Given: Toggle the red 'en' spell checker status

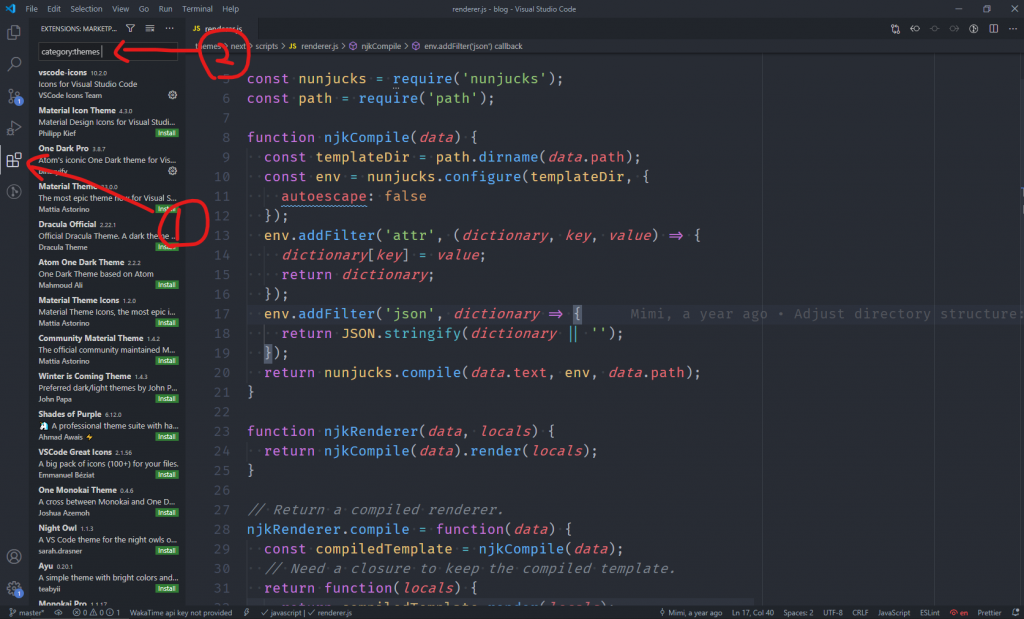Looking at the screenshot, I should [959, 612].
